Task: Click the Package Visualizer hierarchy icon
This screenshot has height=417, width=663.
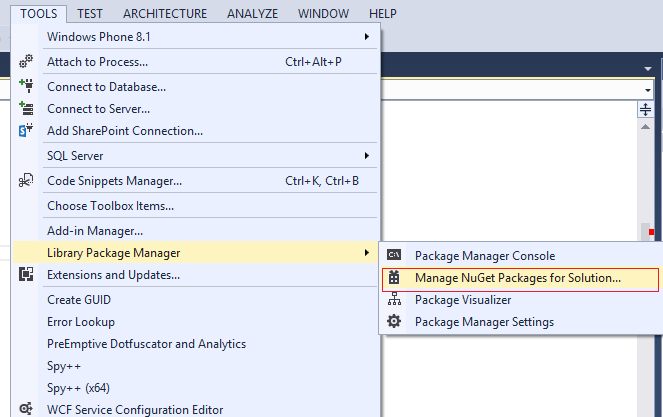Action: (394, 299)
